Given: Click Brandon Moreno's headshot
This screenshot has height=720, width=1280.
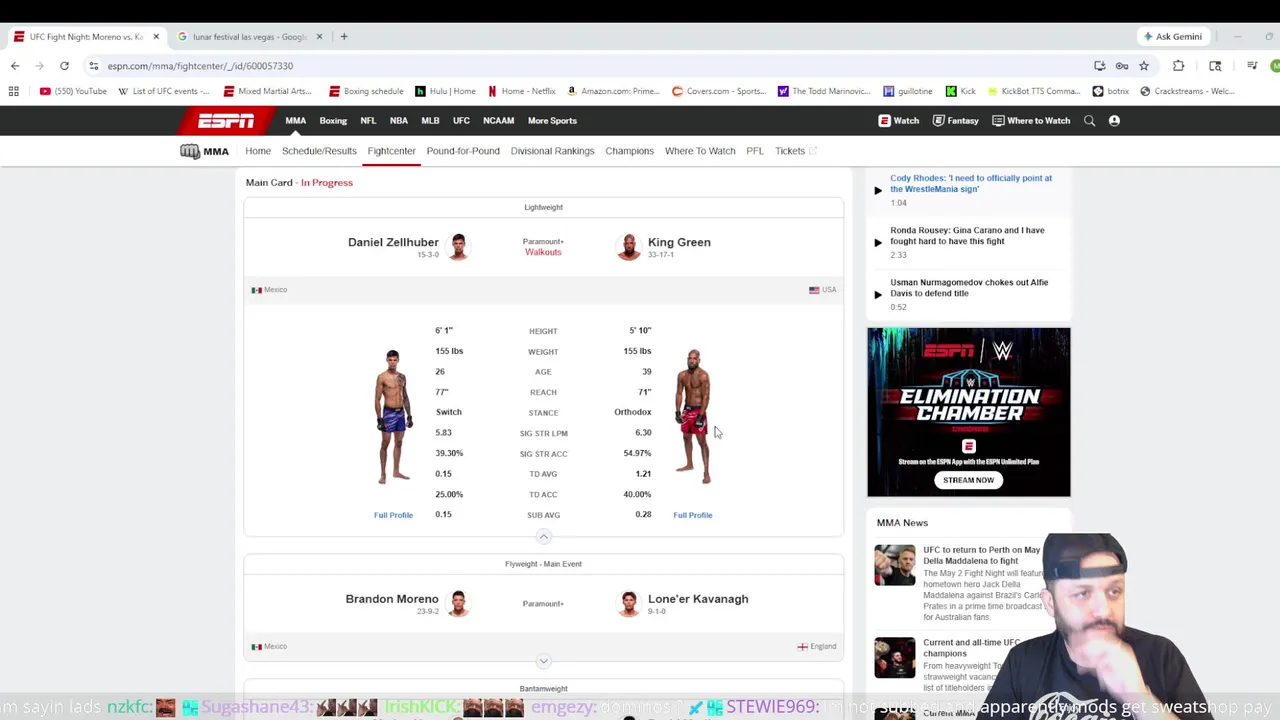Looking at the screenshot, I should [x=458, y=603].
